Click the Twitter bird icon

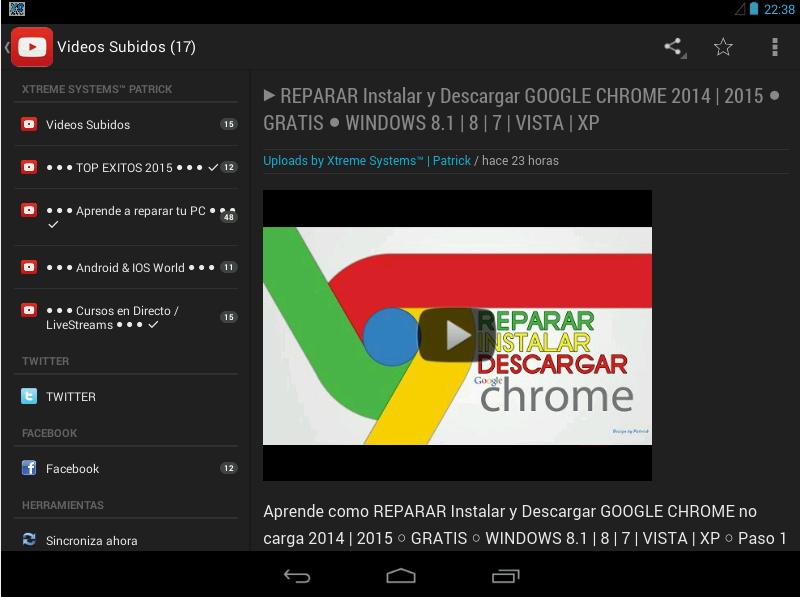(x=29, y=396)
